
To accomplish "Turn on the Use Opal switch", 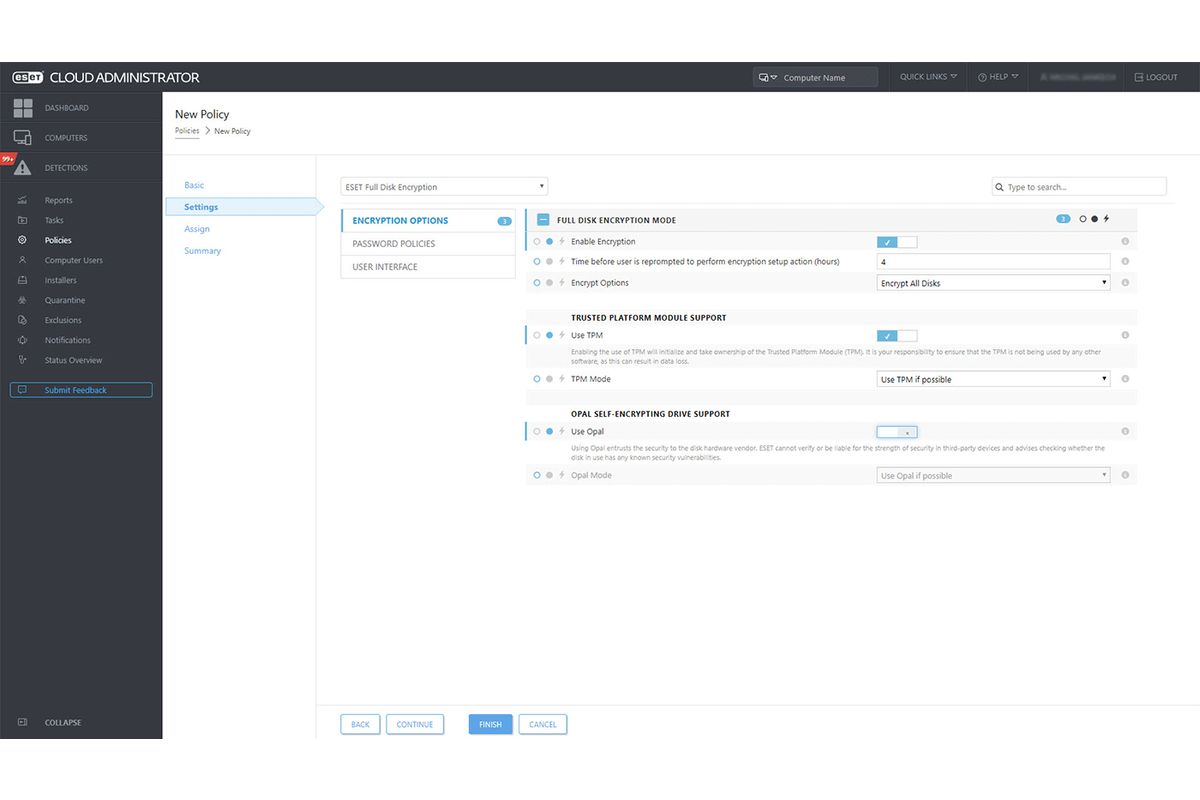I will pos(897,431).
